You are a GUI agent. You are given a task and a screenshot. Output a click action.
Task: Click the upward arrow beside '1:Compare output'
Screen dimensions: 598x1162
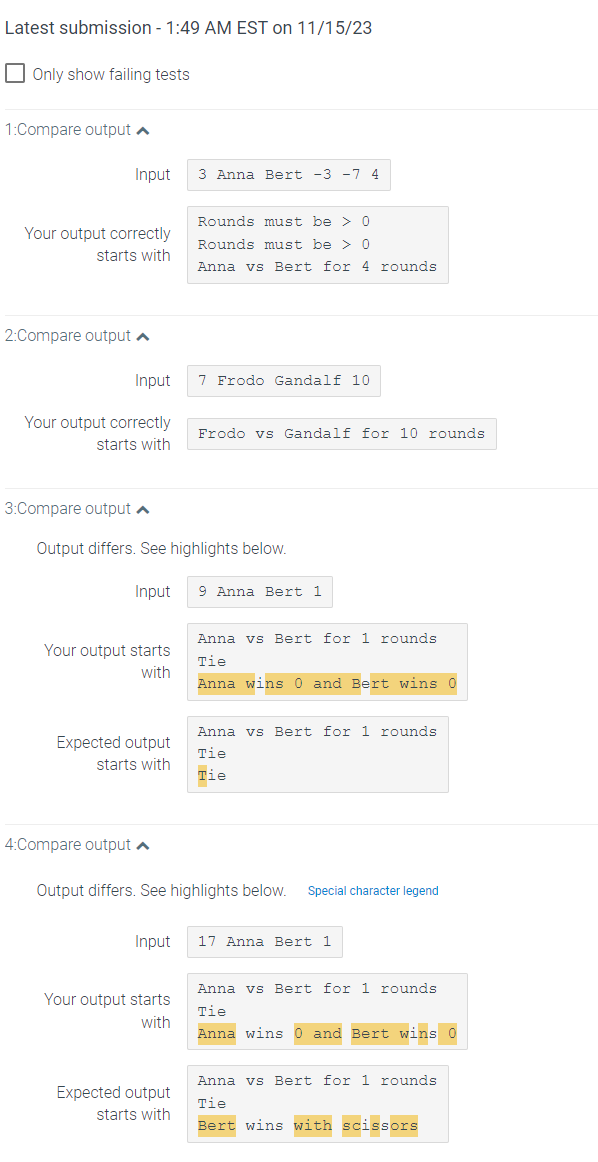coord(143,129)
